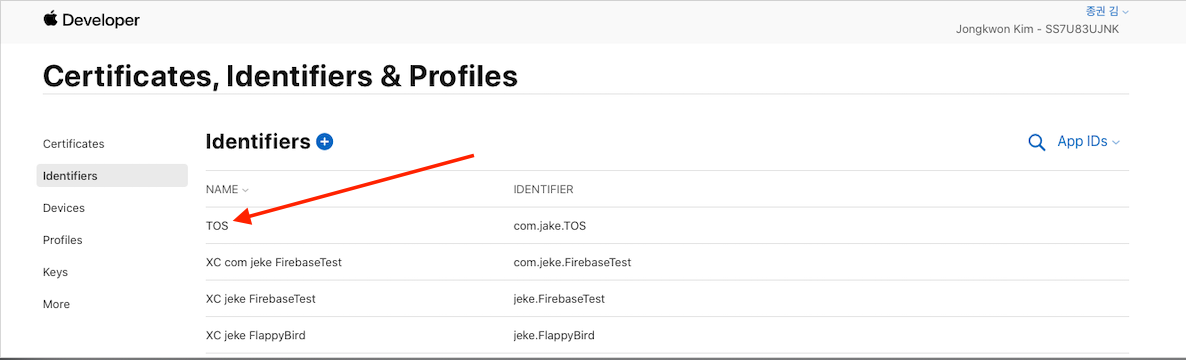The width and height of the screenshot is (1186, 360).
Task: Open the TOS identifier row
Action: 667,225
